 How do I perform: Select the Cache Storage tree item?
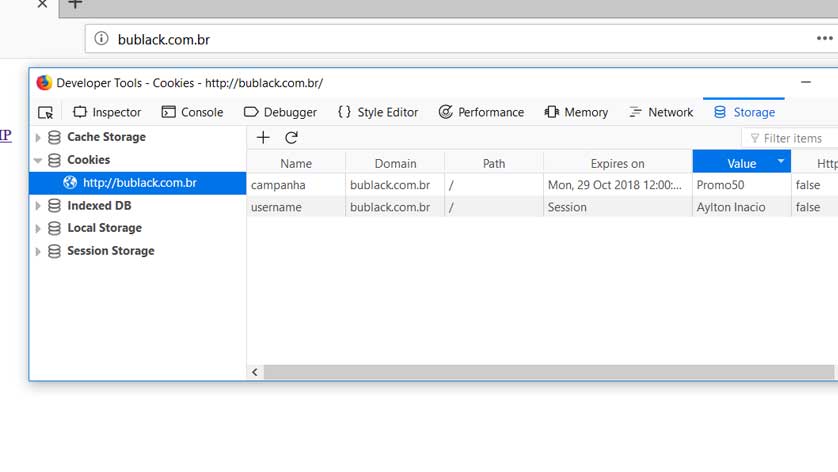coord(106,137)
